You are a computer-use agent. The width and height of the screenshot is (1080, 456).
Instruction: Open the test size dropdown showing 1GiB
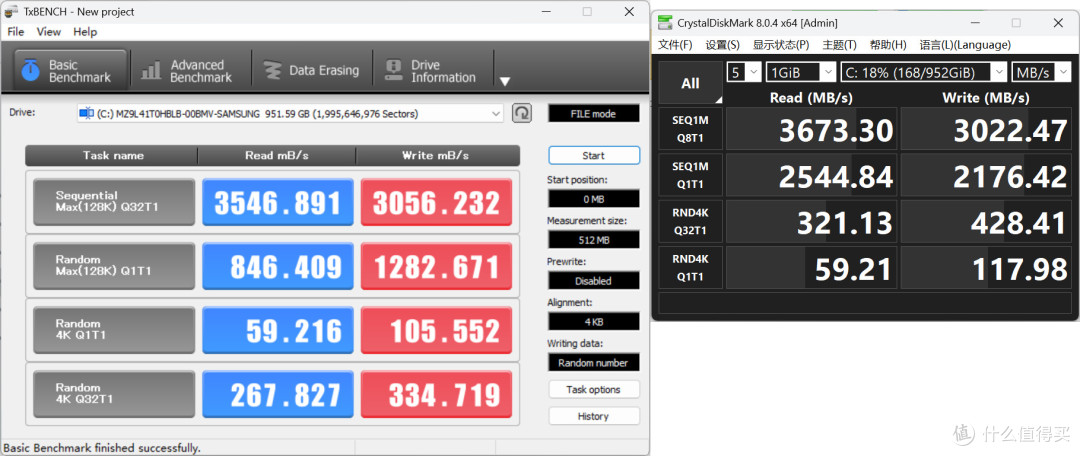pos(800,72)
